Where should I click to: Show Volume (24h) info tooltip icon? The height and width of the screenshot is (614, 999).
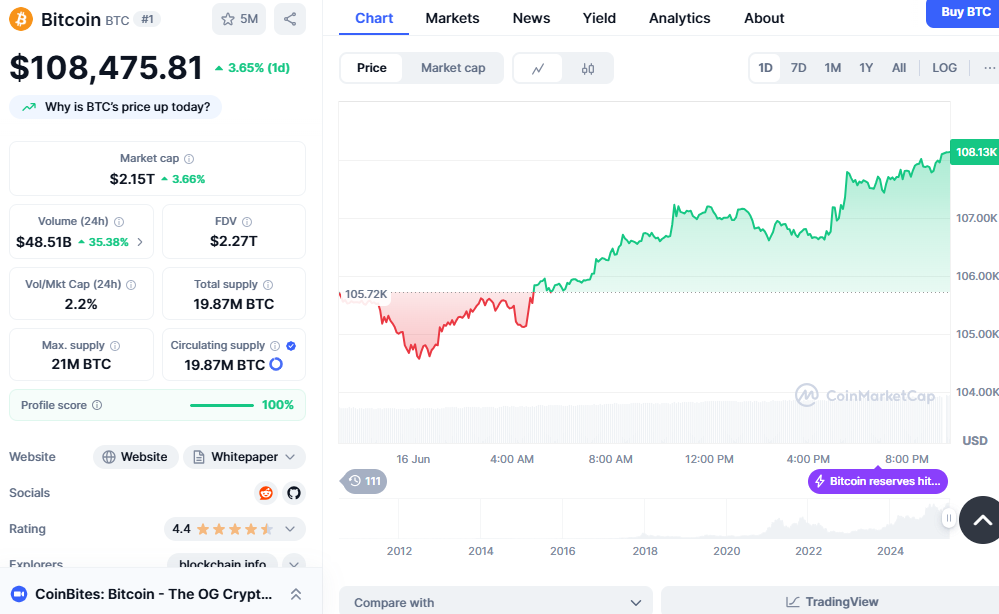point(119,222)
